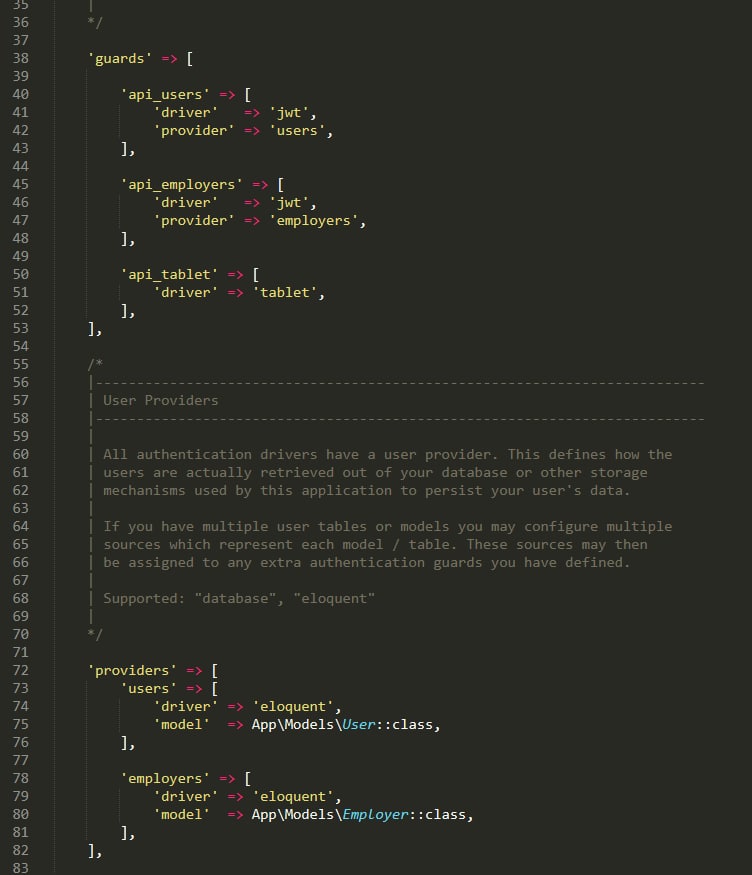The width and height of the screenshot is (752, 875).
Task: Click the 'tablet' driver value
Action: pos(285,292)
